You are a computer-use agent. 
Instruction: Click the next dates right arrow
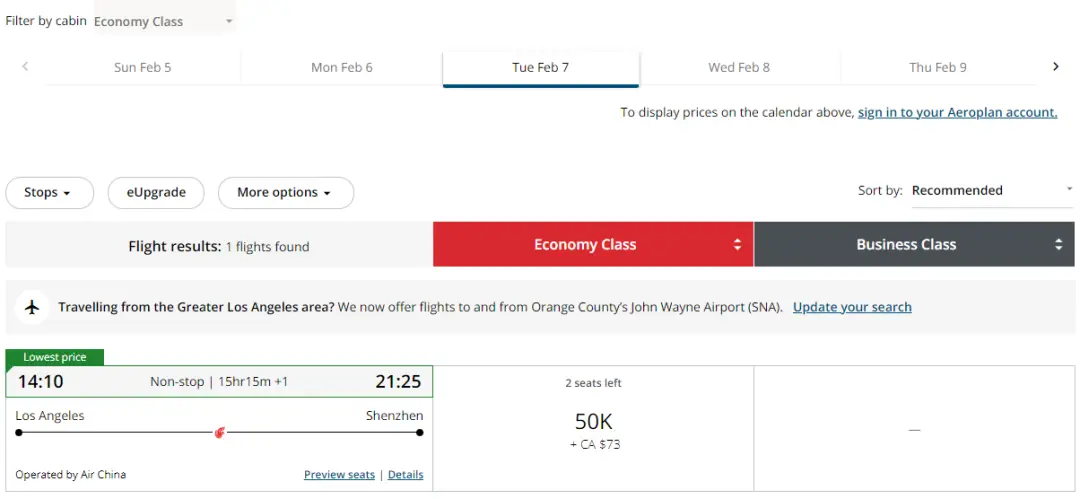(1055, 67)
